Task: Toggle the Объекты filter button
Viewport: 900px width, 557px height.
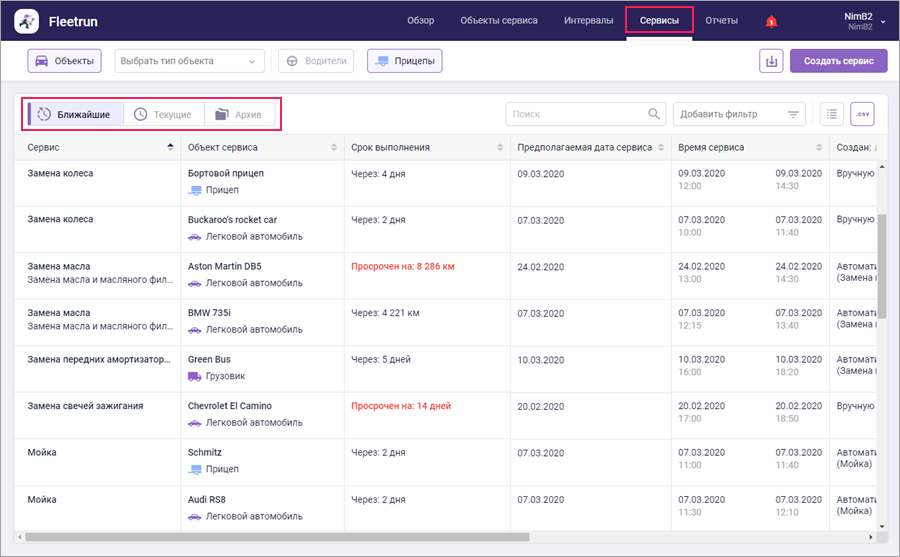Action: (64, 61)
